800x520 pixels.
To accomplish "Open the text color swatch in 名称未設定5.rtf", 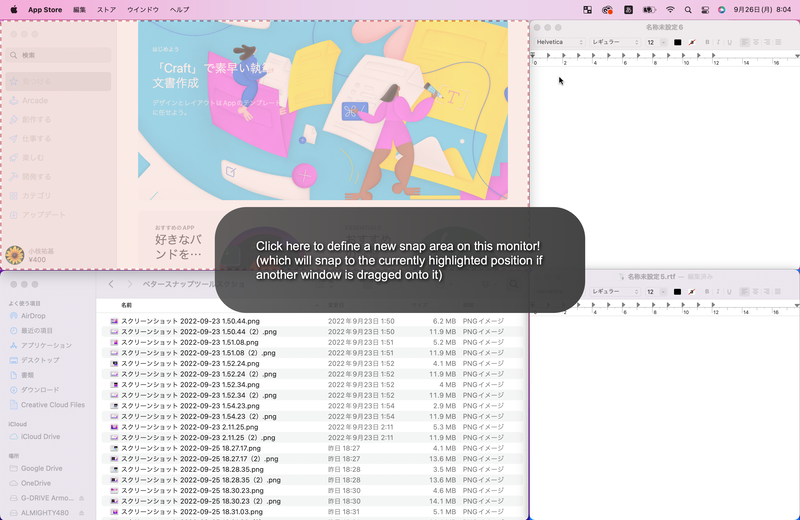I will (678, 292).
